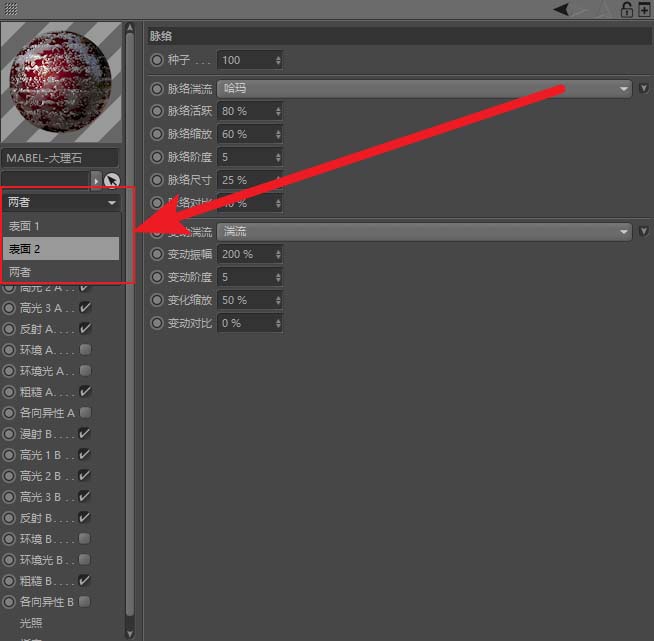Click the MABEL-大理石 material name field

(x=60, y=158)
